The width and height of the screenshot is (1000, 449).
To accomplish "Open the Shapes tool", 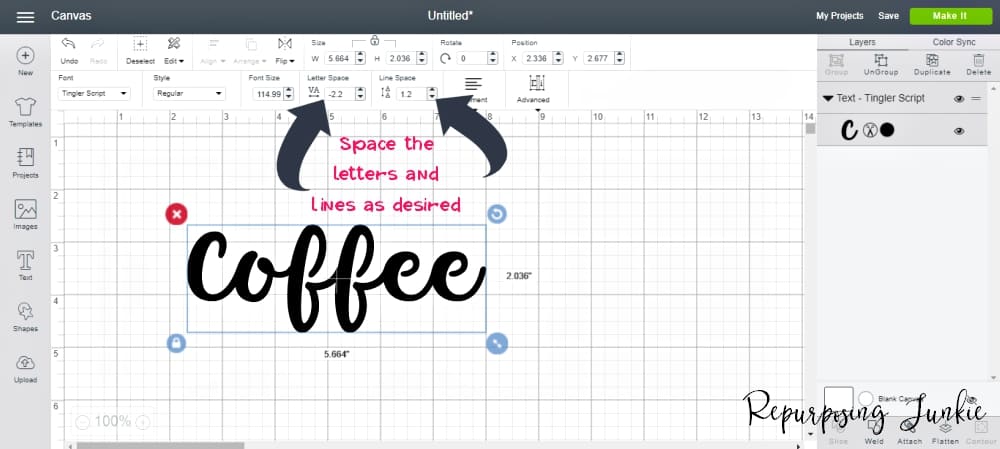I will tap(25, 313).
